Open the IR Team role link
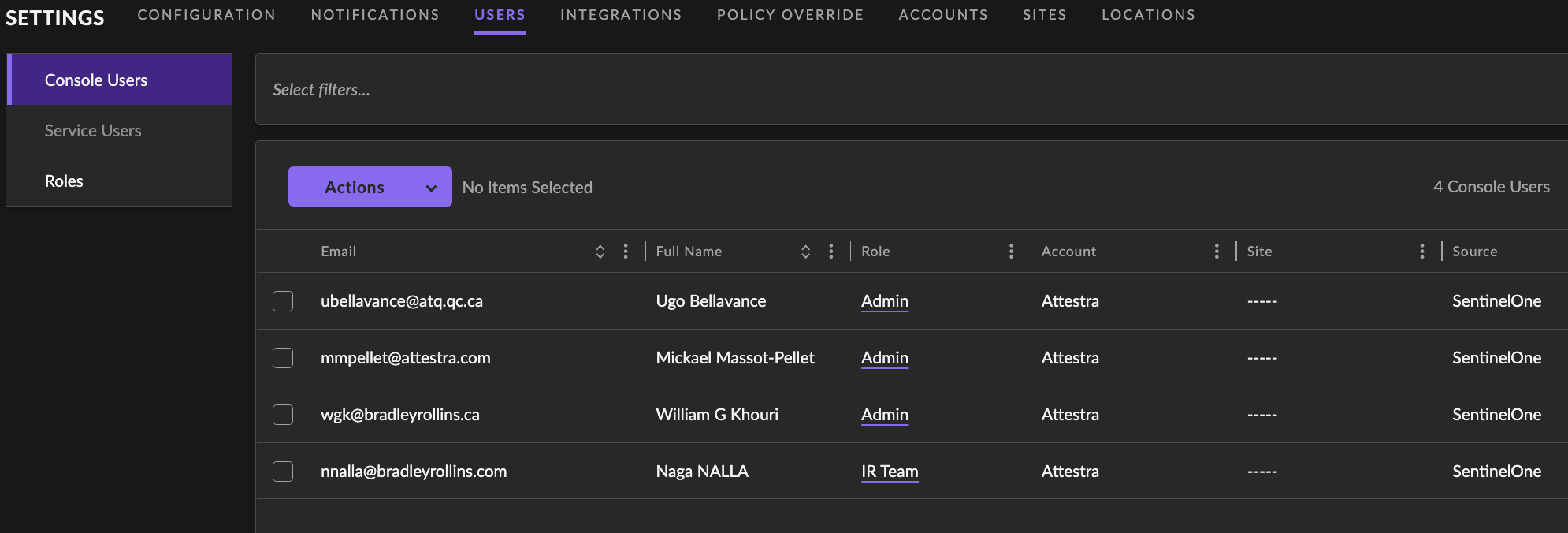This screenshot has height=533, width=1568. point(889,471)
